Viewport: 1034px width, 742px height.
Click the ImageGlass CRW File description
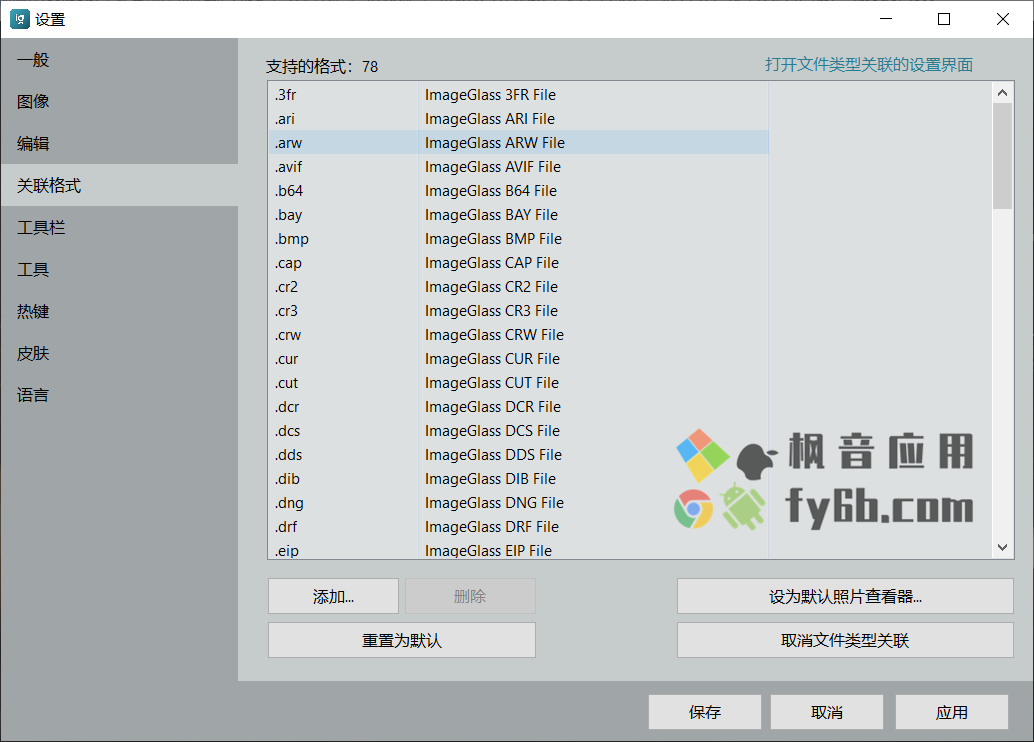495,334
